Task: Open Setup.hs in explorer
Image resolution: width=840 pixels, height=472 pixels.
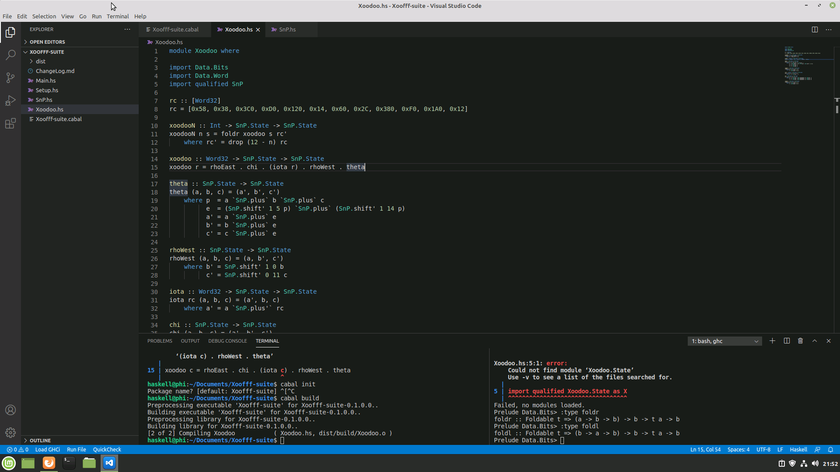Action: (47, 90)
